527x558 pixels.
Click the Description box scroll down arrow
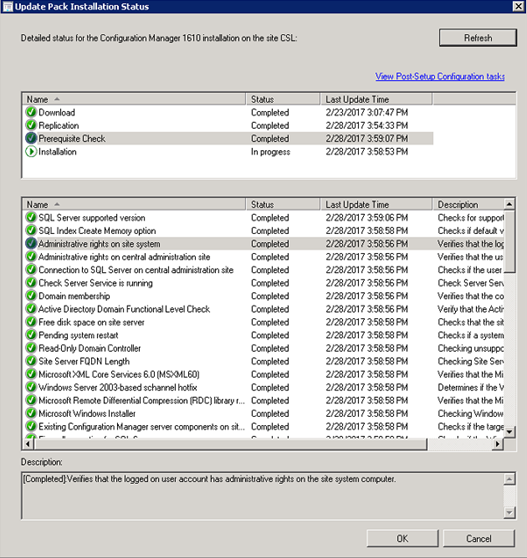[509, 512]
